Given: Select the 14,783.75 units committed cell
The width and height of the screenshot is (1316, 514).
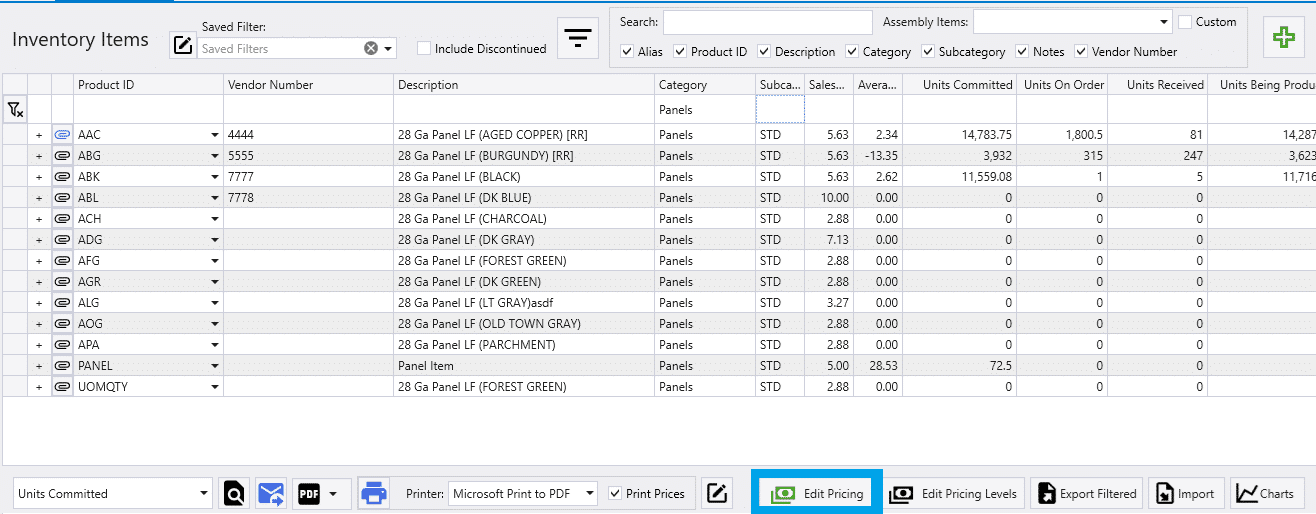Looking at the screenshot, I should click(x=960, y=135).
